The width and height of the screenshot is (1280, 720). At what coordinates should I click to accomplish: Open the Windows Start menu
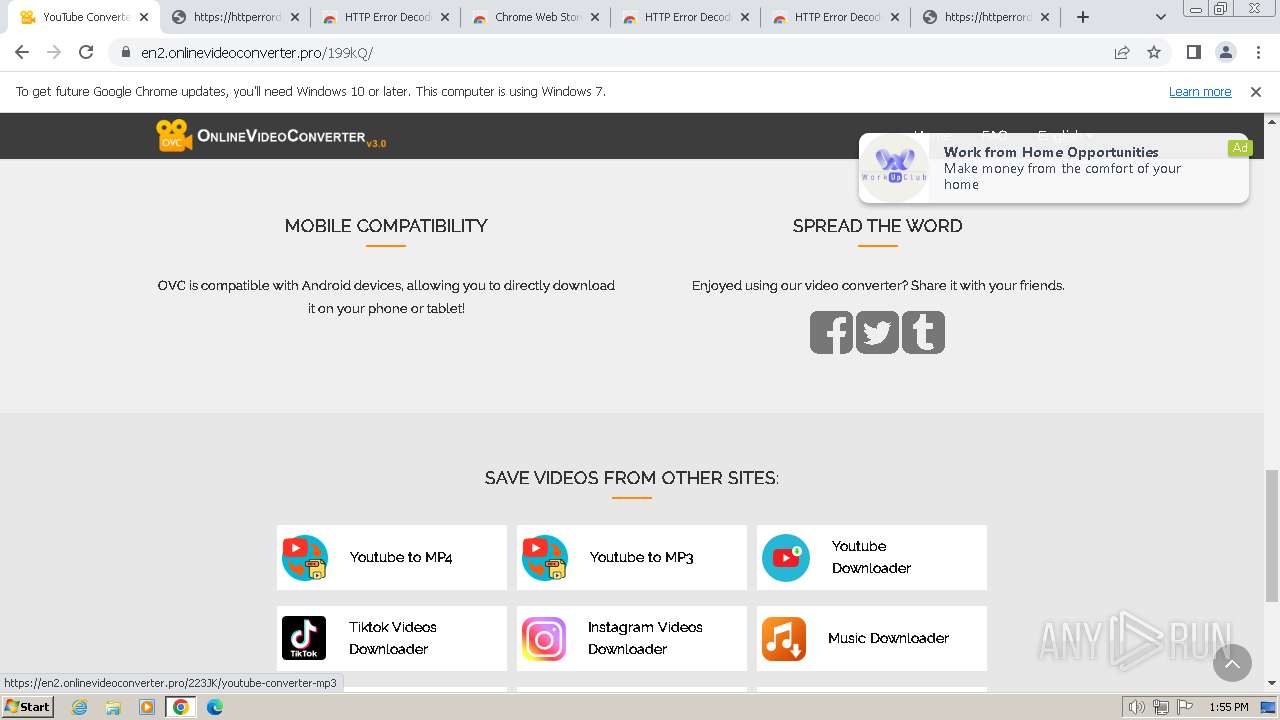point(27,707)
